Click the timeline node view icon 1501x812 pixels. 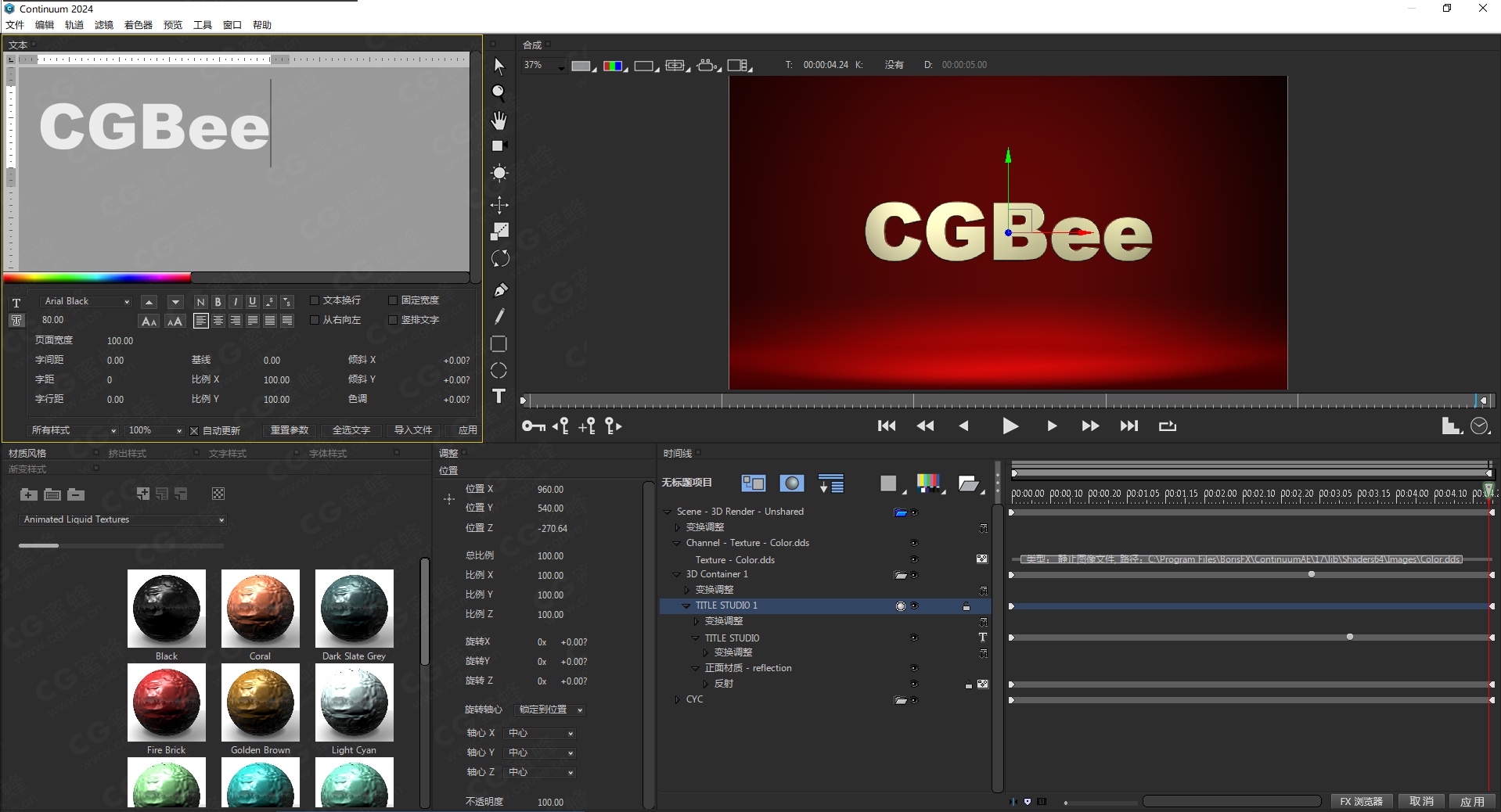point(753,483)
